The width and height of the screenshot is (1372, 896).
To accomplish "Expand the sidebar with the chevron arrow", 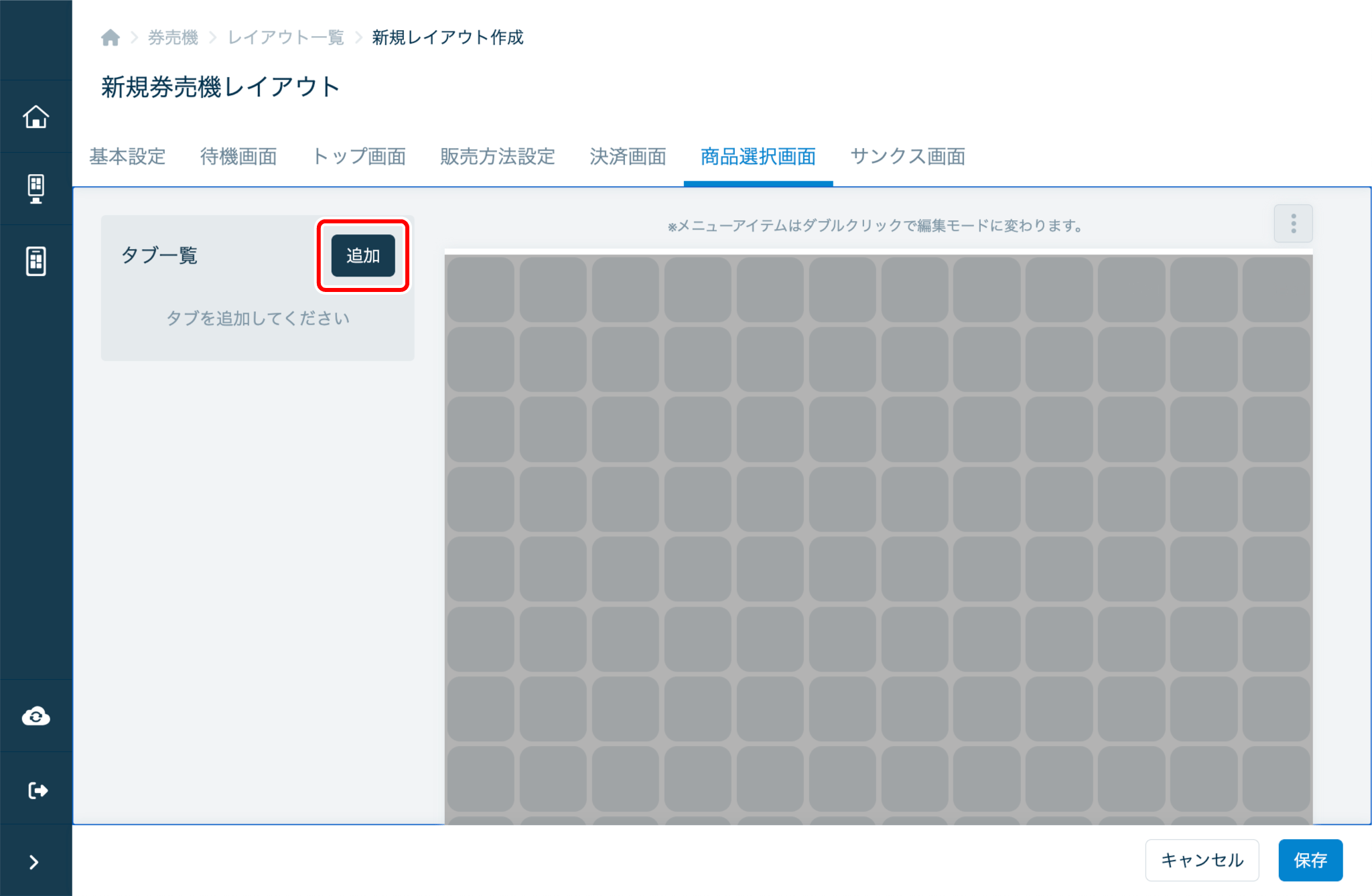I will click(34, 862).
